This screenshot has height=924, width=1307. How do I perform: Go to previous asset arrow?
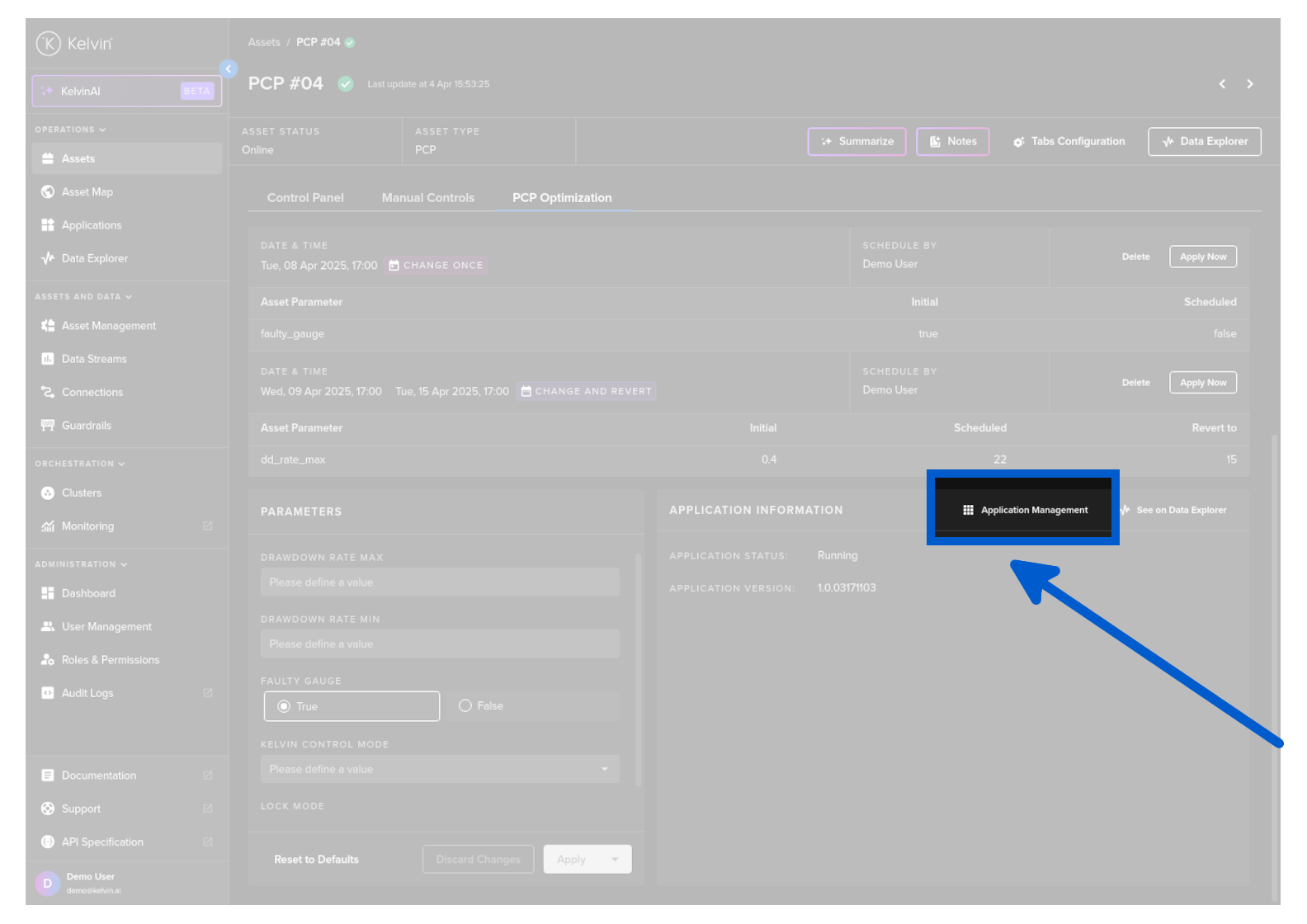pyautogui.click(x=1222, y=84)
